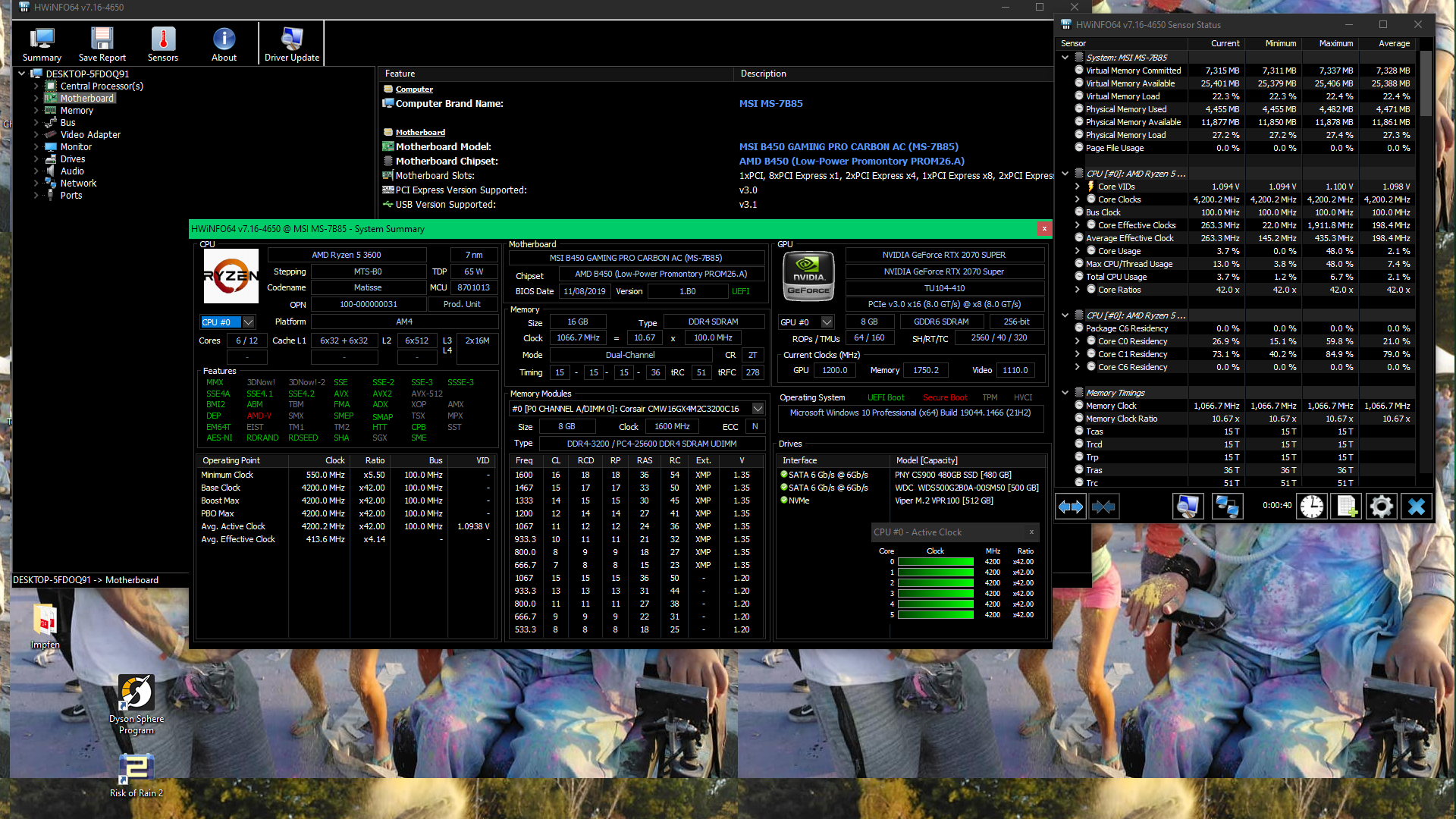This screenshot has height=819, width=1456.
Task: Open sensor settings gear icon
Action: tap(1382, 507)
